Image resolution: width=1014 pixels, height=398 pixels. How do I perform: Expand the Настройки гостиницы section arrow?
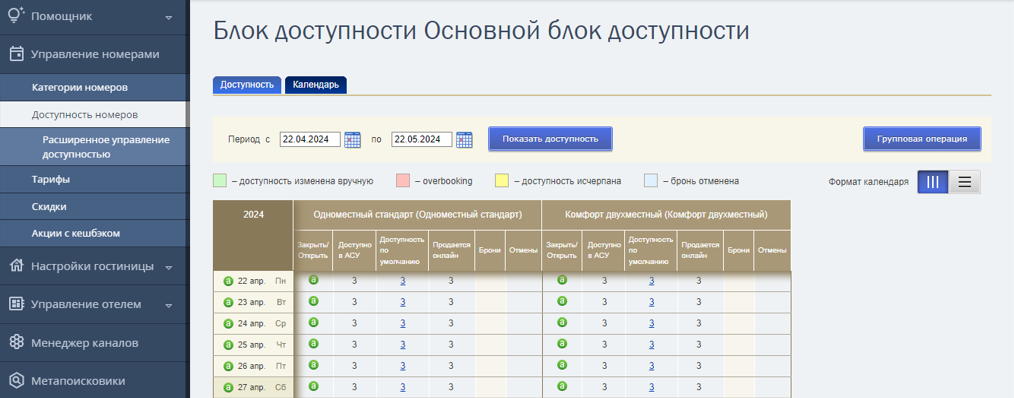169,267
